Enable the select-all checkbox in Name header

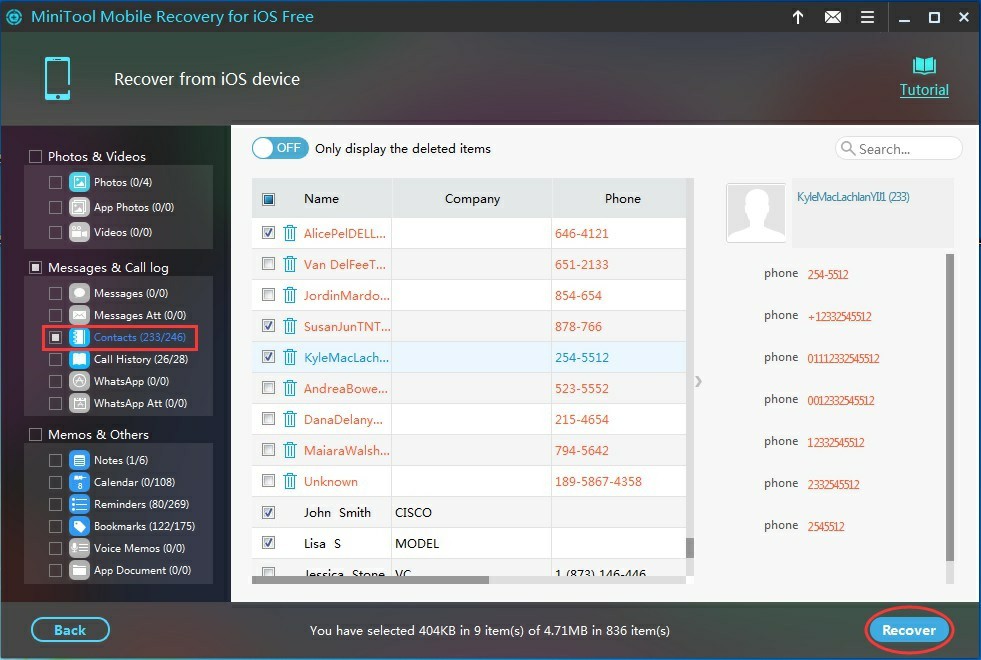tap(268, 198)
